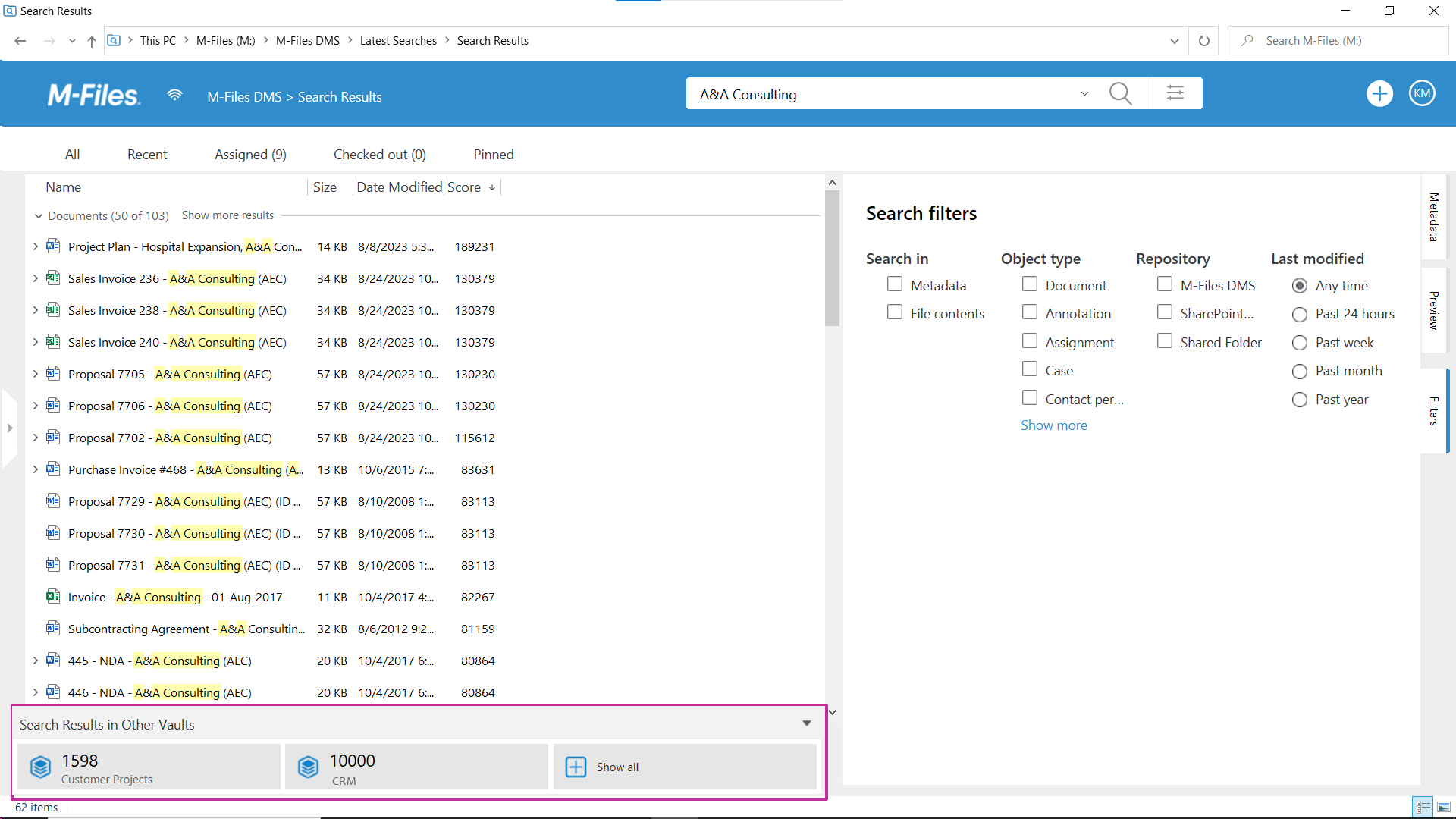Viewport: 1456px width, 819px height.
Task: Switch to the Recent tab
Action: pyautogui.click(x=147, y=155)
